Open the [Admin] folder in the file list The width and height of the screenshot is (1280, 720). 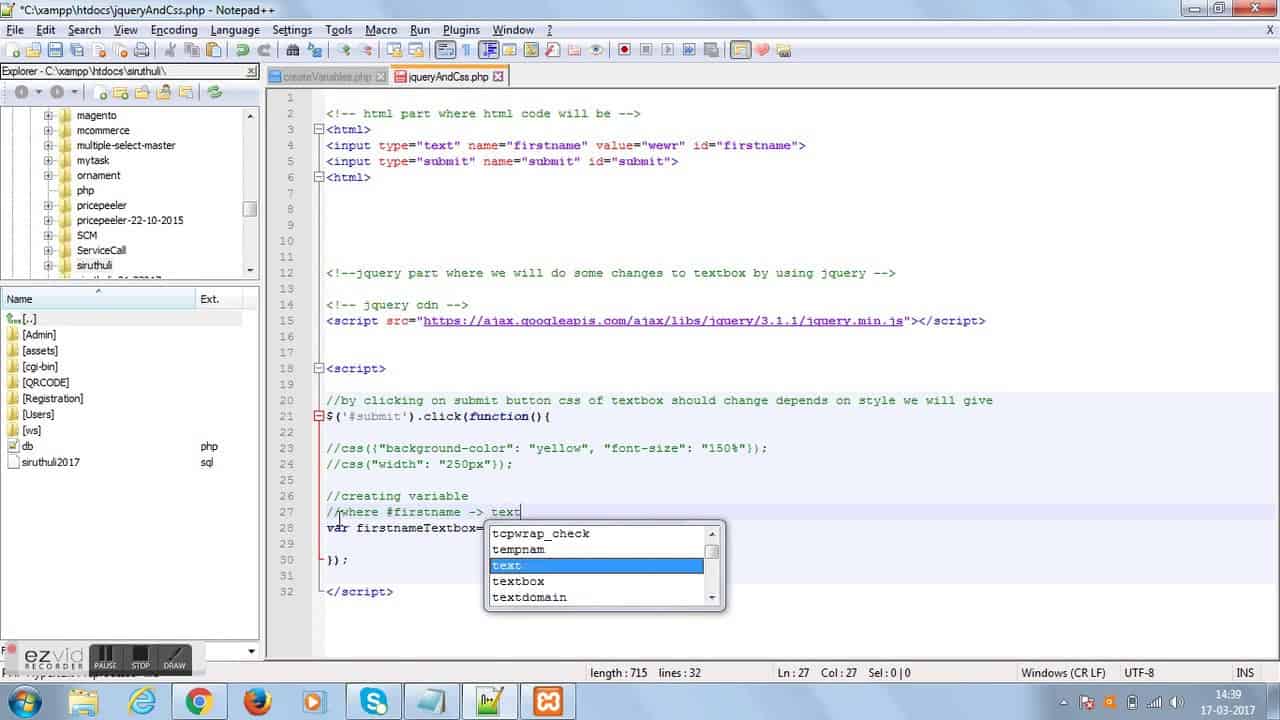click(39, 335)
